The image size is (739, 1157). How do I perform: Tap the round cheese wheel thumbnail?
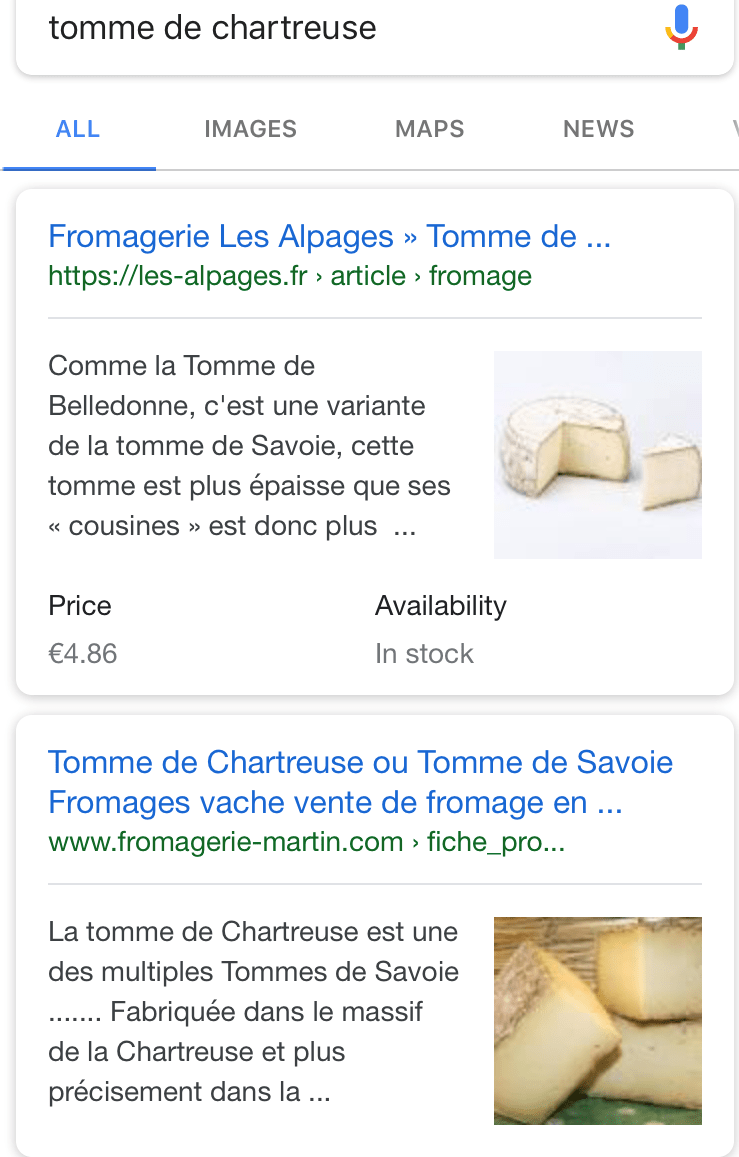point(597,454)
